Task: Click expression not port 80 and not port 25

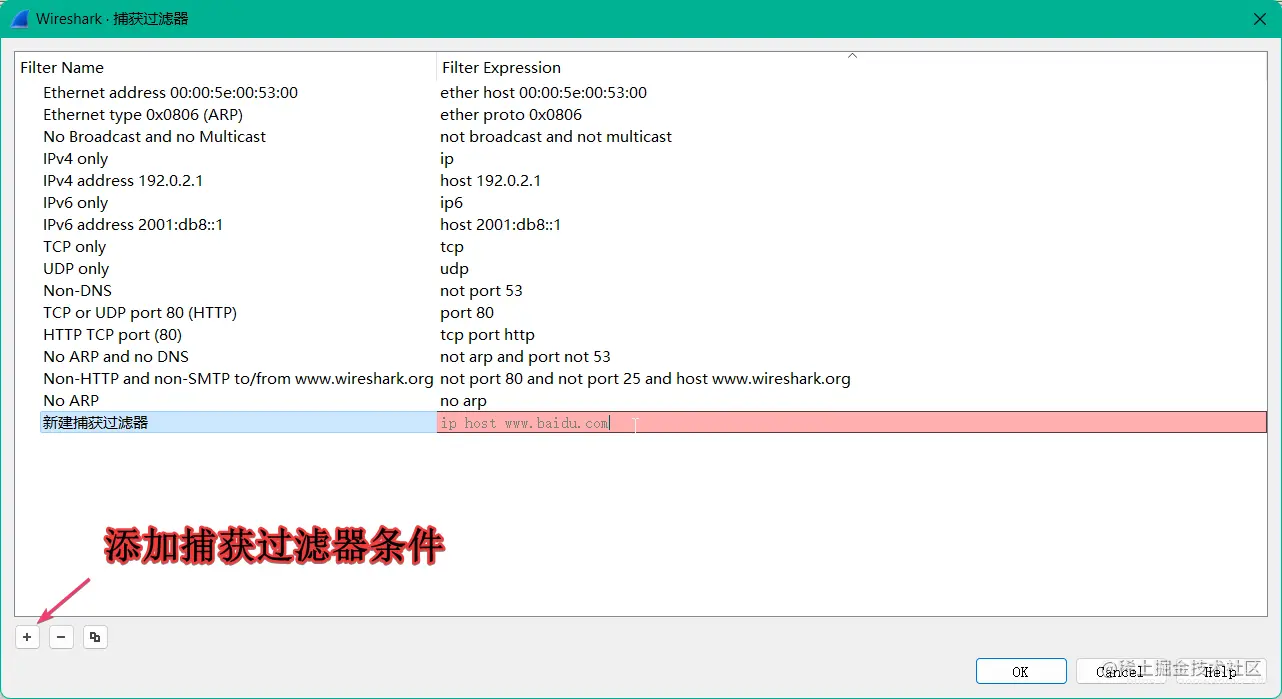Action: [645, 379]
